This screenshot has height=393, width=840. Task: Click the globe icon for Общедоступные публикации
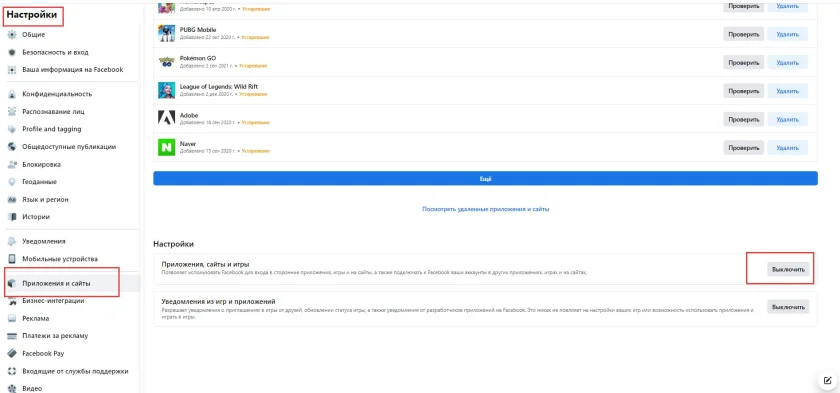pos(12,147)
